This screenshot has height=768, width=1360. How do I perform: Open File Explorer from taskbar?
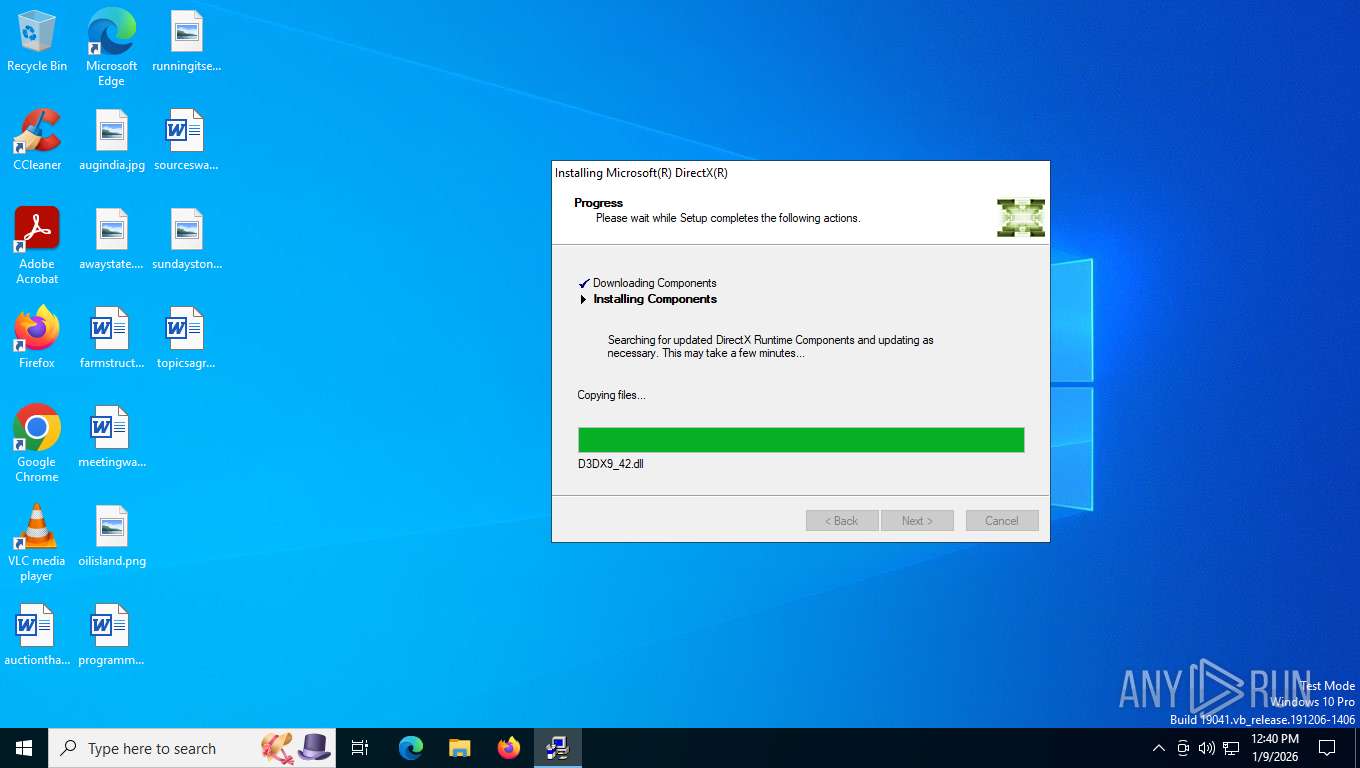tap(460, 748)
